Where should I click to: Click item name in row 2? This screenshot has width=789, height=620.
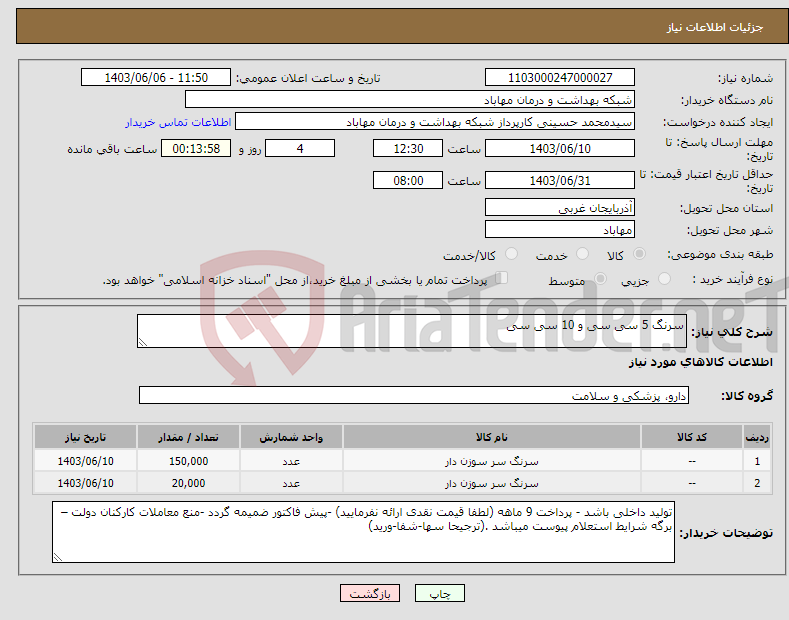492,483
